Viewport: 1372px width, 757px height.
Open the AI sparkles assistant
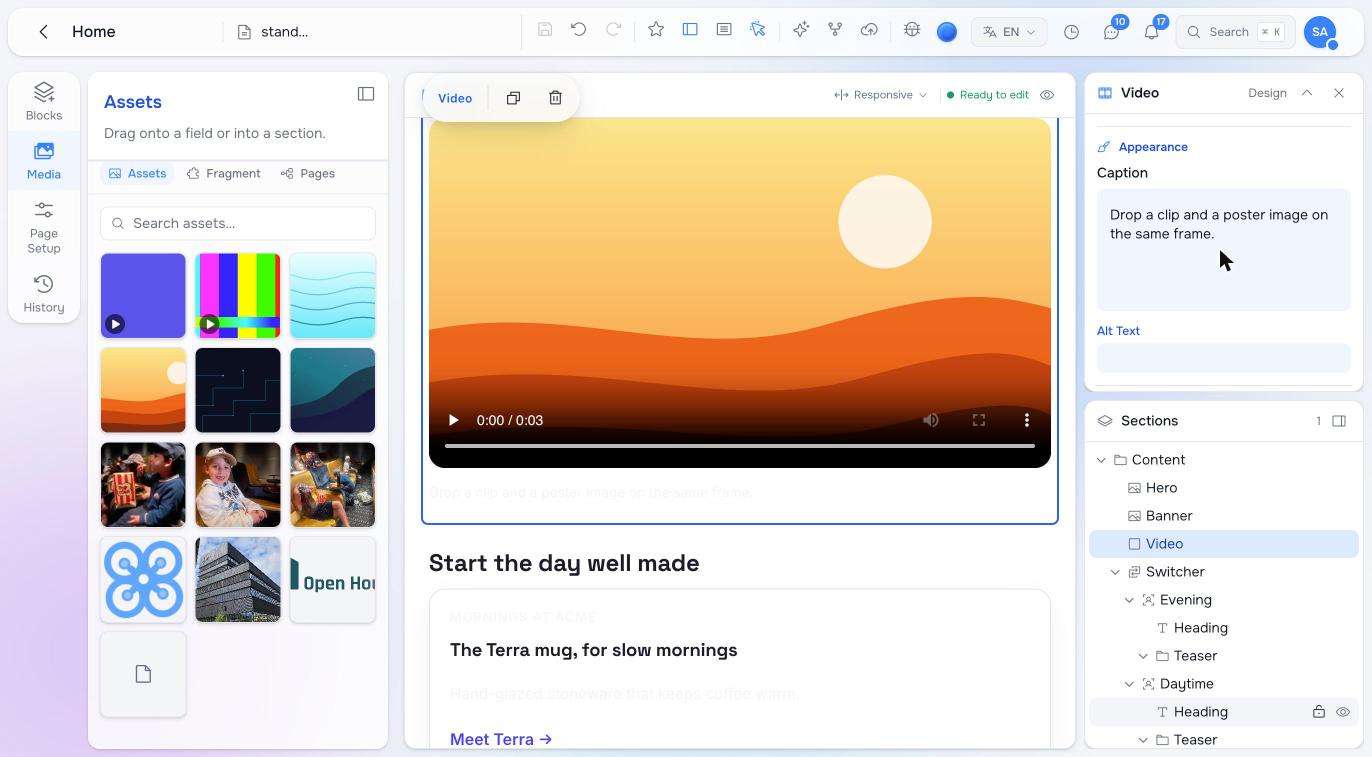(801, 30)
